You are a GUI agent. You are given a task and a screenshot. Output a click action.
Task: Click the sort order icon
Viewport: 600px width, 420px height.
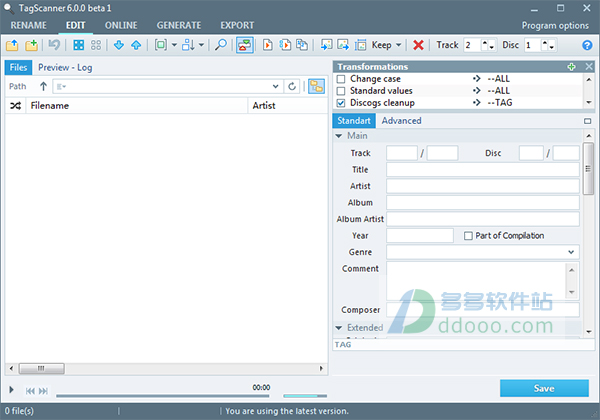(188, 45)
